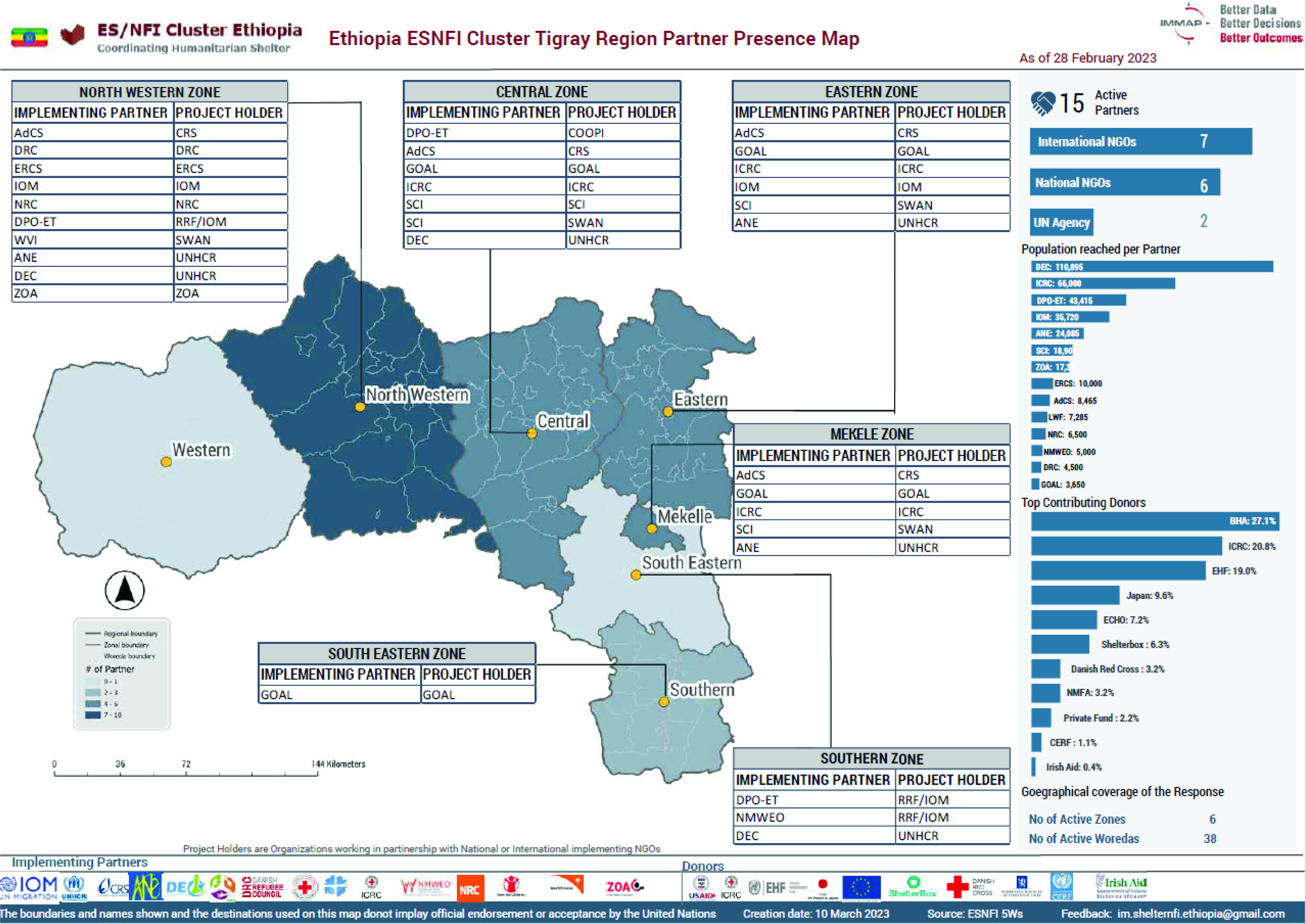Click the north arrow compass icon
Image resolution: width=1306 pixels, height=924 pixels.
coord(125,590)
